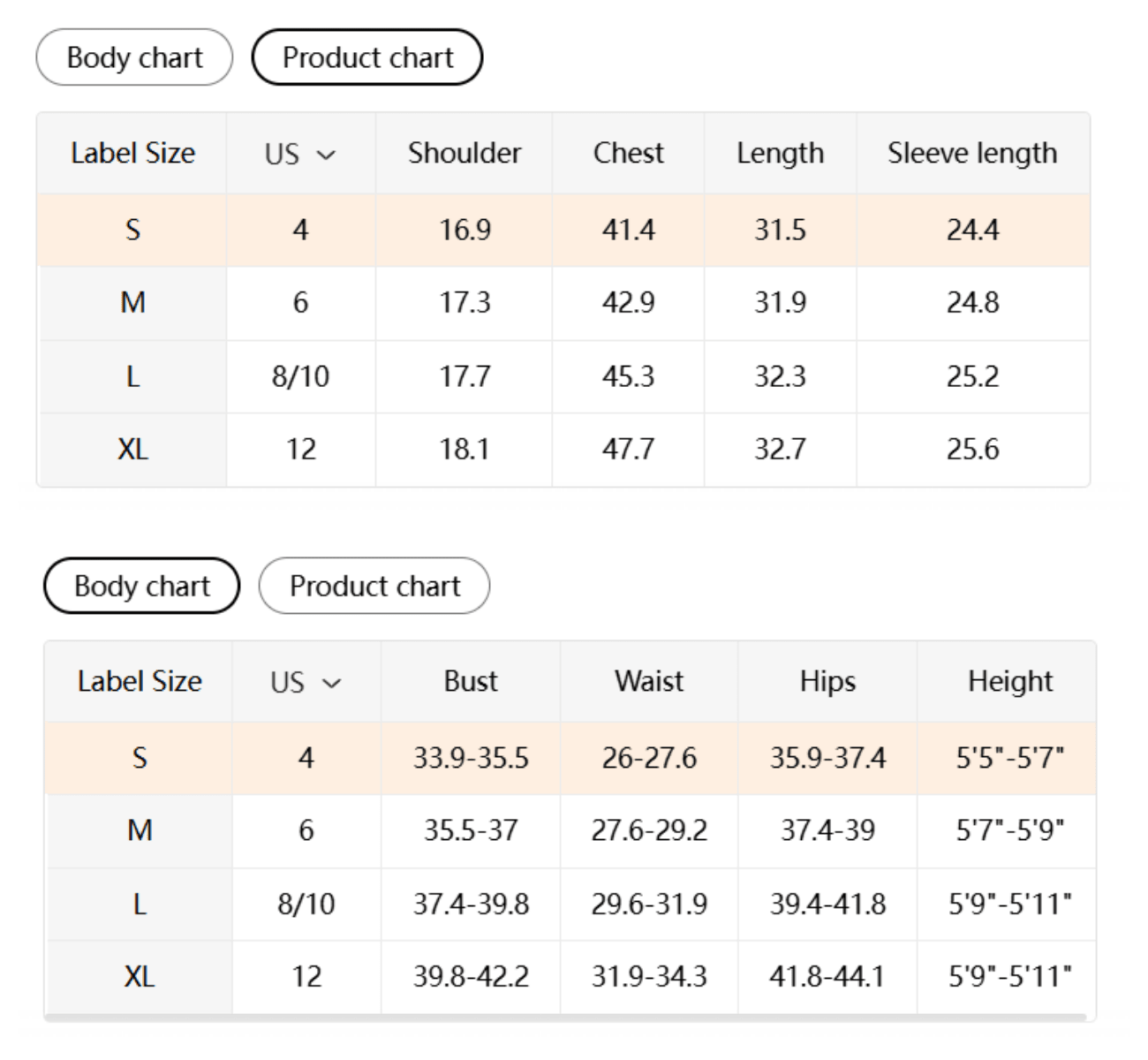This screenshot has height=1060, width=1148.
Task: Select the Product chart tab above the Shoulder table
Action: (x=367, y=58)
